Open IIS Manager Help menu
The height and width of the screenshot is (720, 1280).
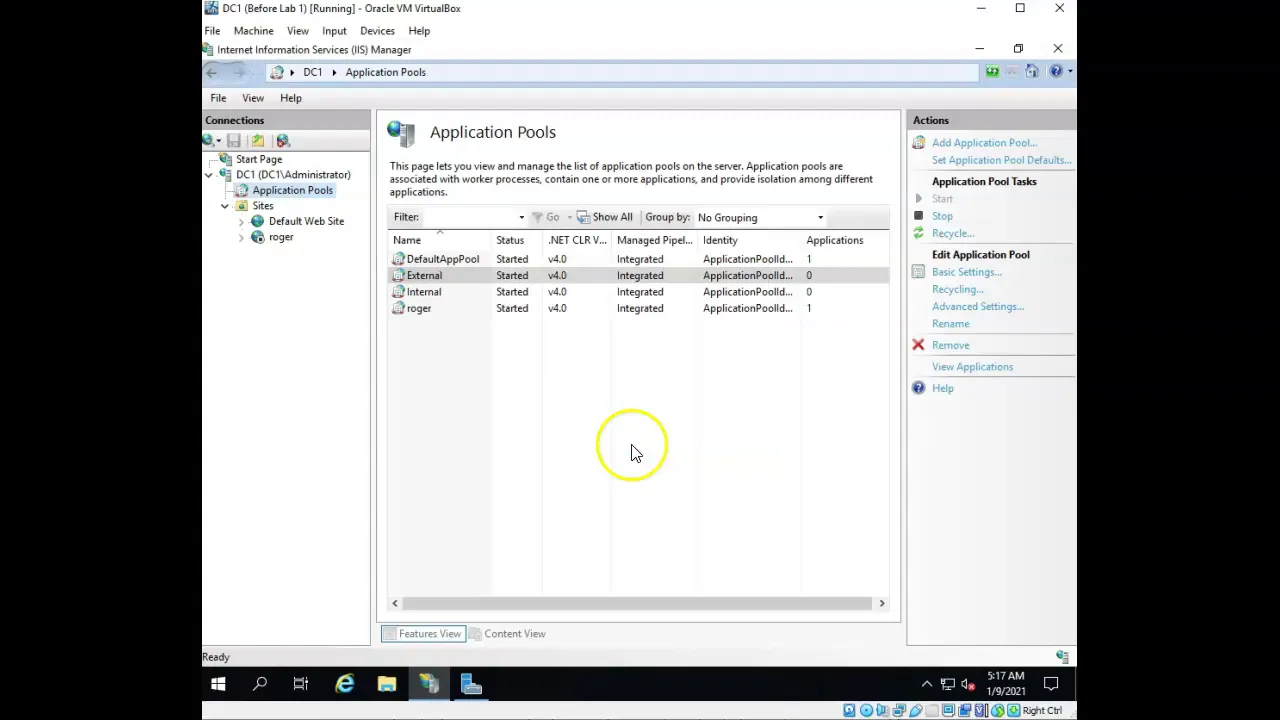click(x=290, y=98)
